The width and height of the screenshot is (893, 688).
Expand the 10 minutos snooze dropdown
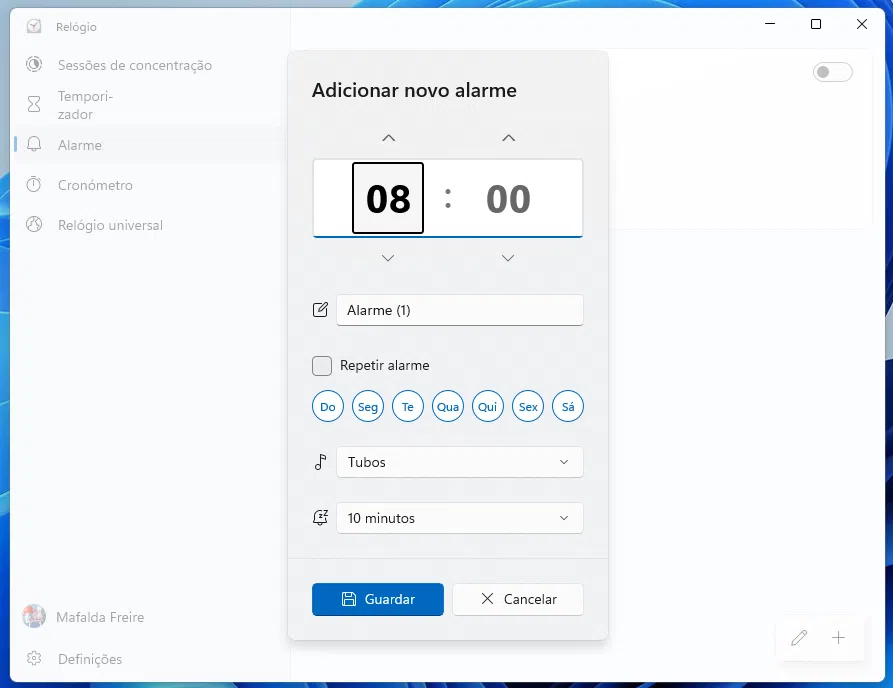(459, 518)
